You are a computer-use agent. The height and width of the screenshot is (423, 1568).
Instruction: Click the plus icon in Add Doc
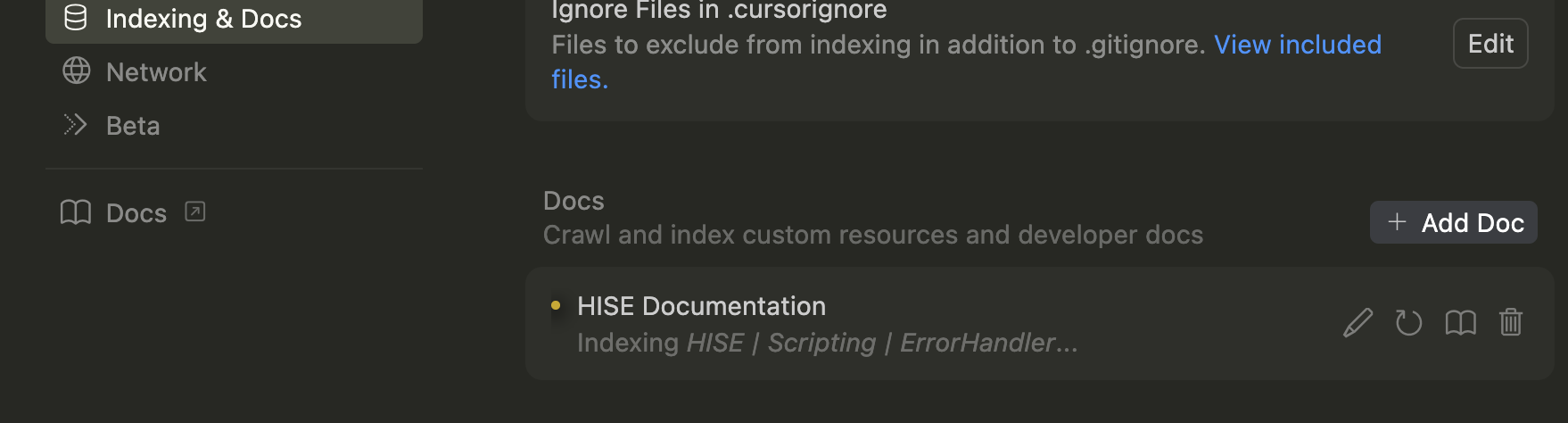(x=1397, y=222)
